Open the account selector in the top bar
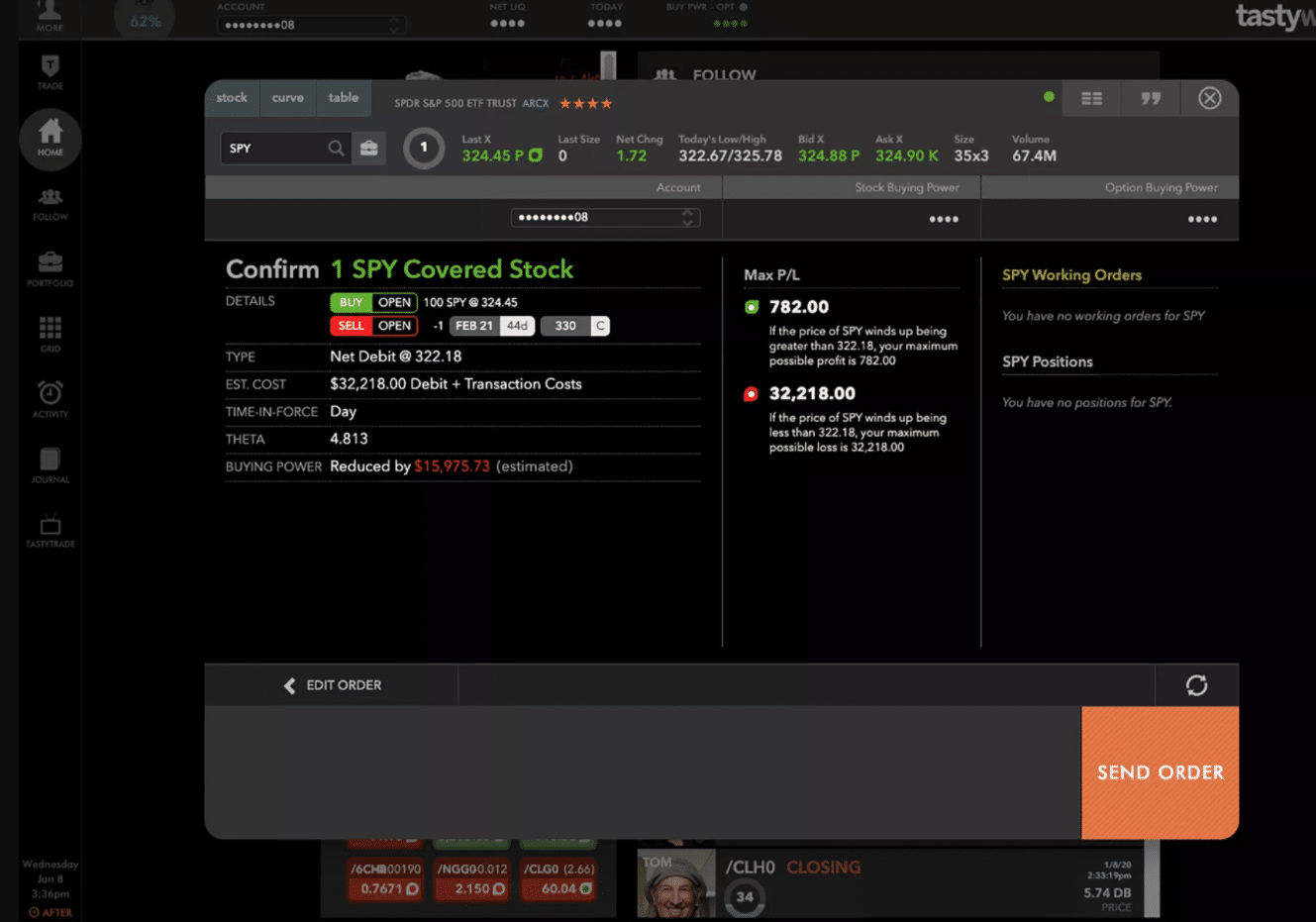This screenshot has width=1316, height=922. [311, 25]
